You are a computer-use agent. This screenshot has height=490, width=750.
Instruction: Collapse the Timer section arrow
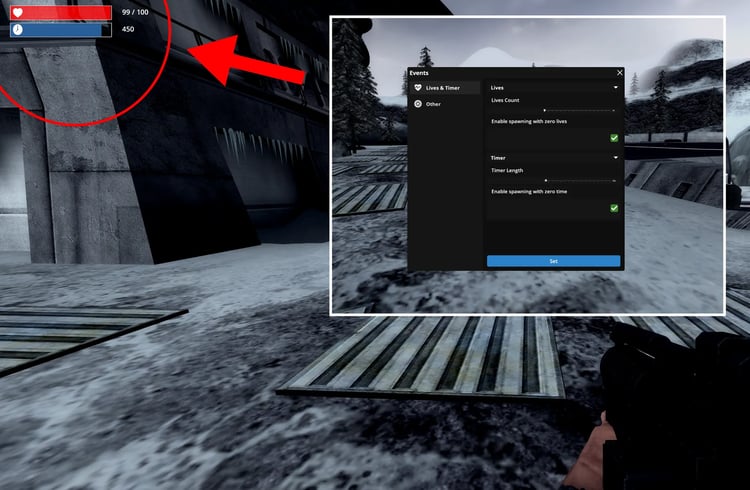[x=616, y=157]
